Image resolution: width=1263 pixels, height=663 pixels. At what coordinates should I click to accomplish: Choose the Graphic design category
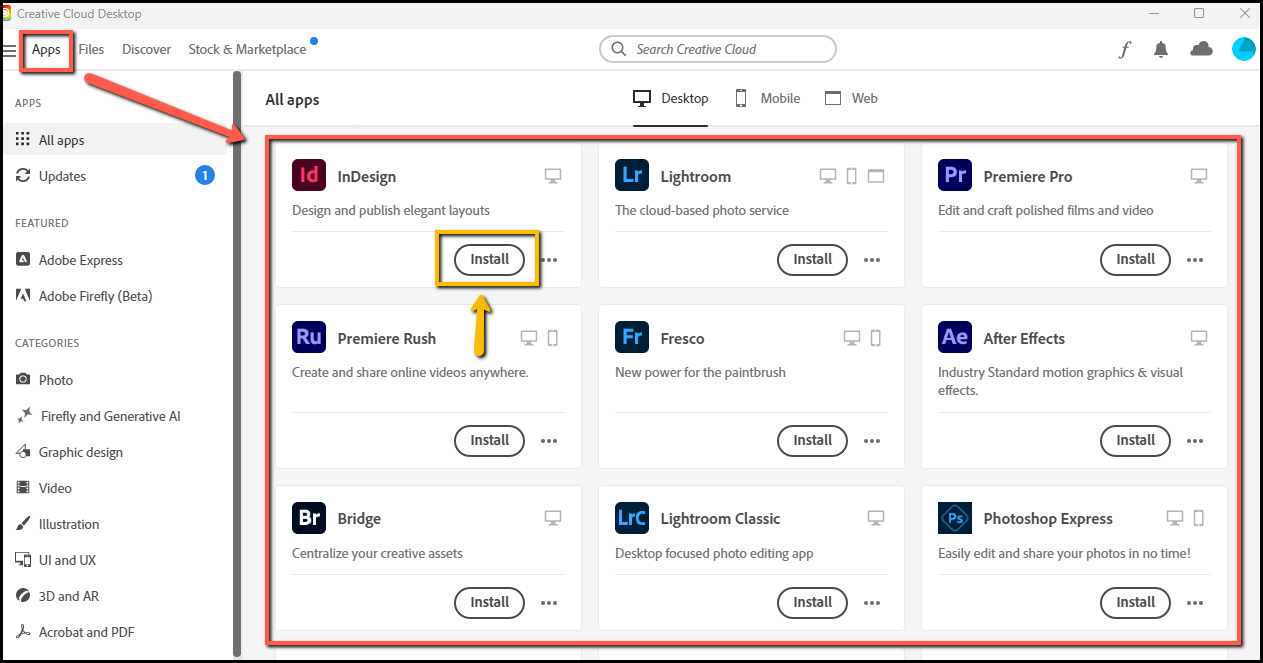pos(116,452)
